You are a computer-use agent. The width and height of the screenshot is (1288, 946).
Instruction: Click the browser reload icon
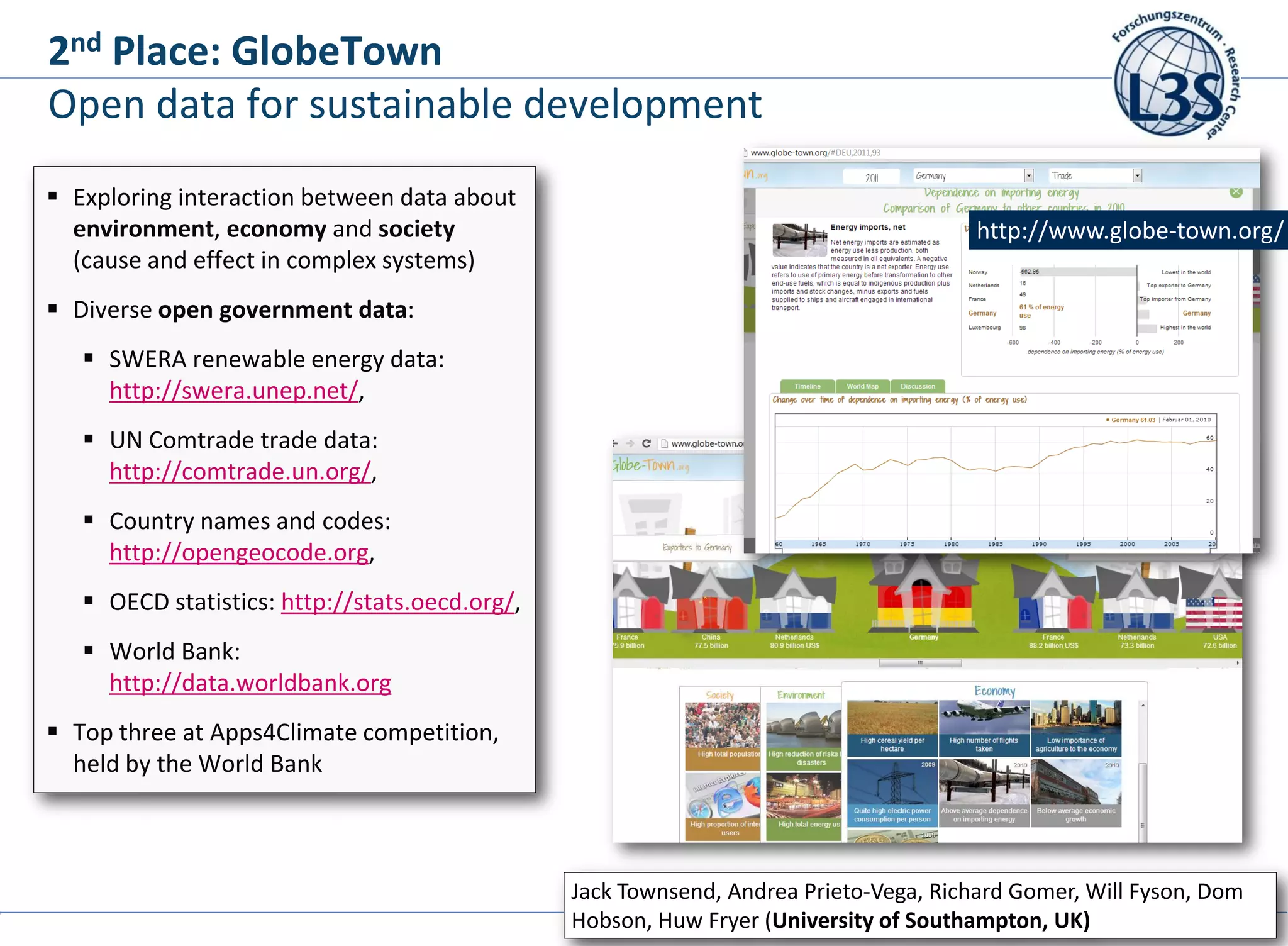click(x=646, y=443)
